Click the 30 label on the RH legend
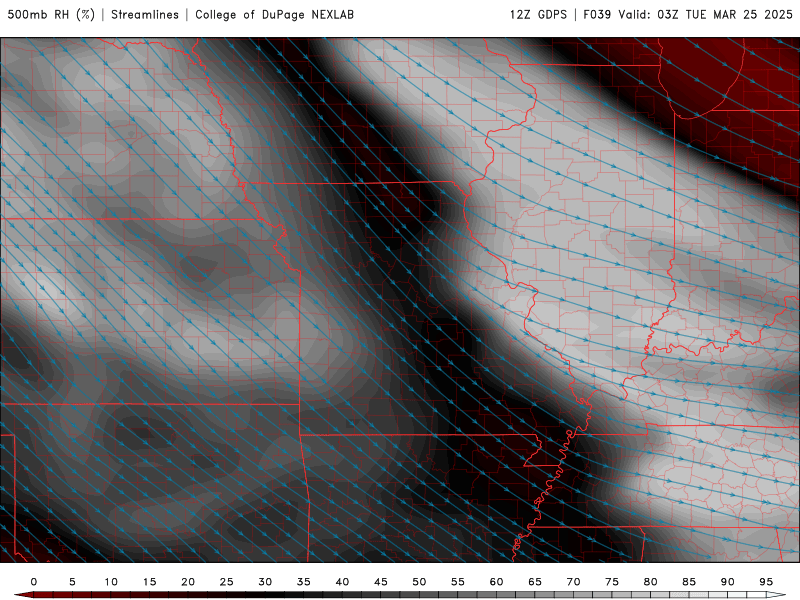 click(x=265, y=582)
